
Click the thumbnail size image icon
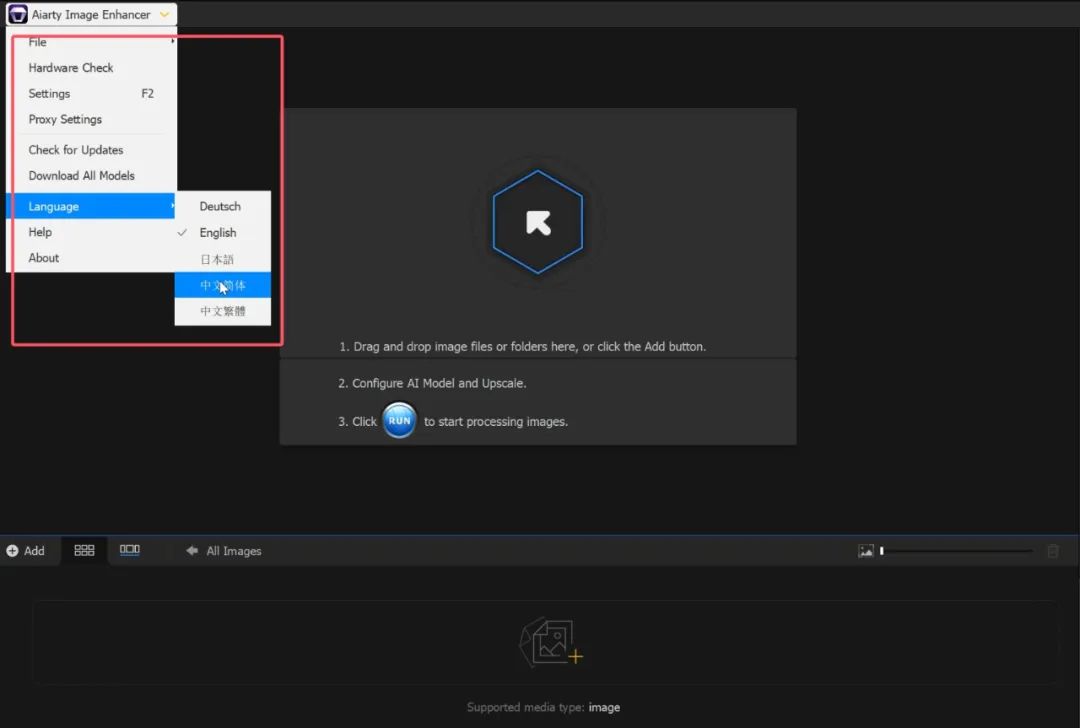pyautogui.click(x=866, y=551)
